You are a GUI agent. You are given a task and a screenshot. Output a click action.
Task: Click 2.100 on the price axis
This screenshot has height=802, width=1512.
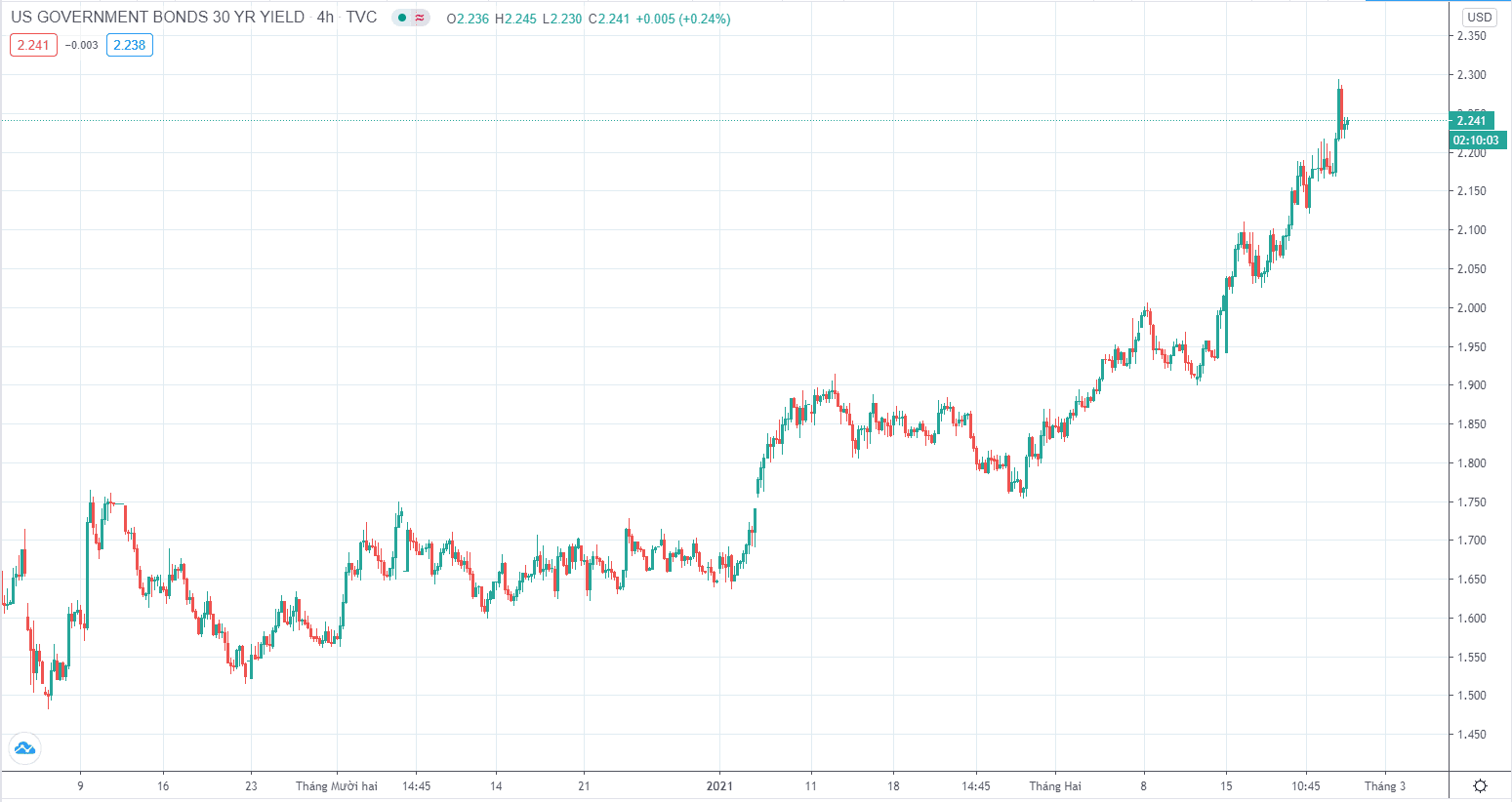1471,230
